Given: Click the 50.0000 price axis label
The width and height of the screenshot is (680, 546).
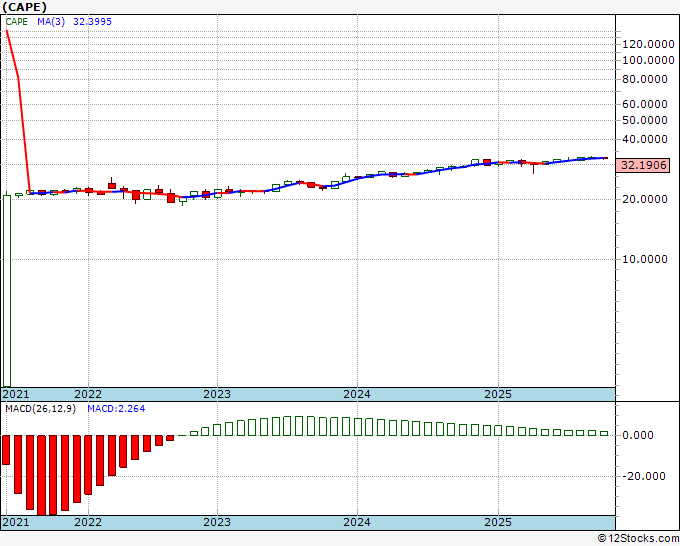Looking at the screenshot, I should point(645,120).
